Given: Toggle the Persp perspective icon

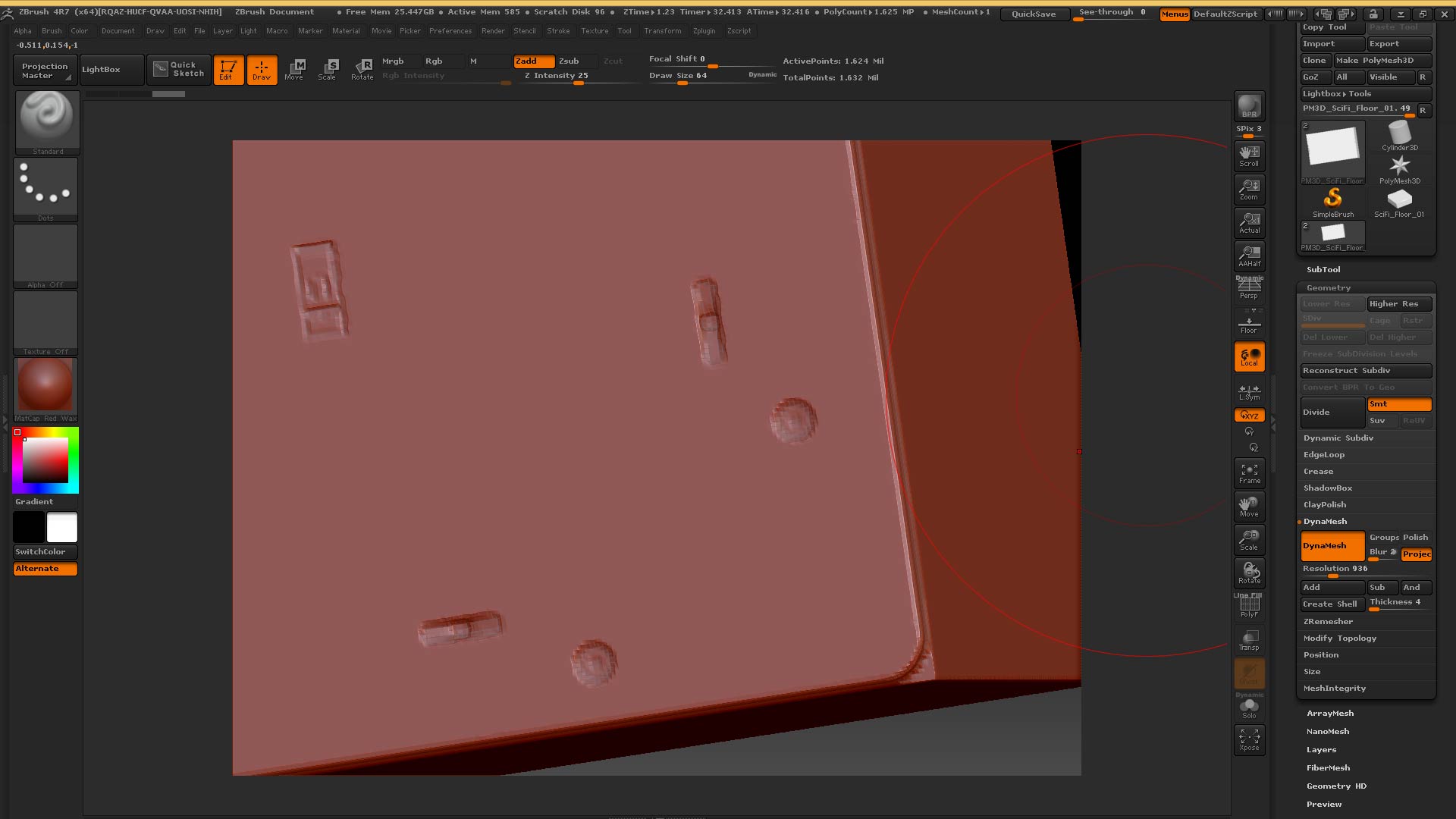Looking at the screenshot, I should 1249,288.
